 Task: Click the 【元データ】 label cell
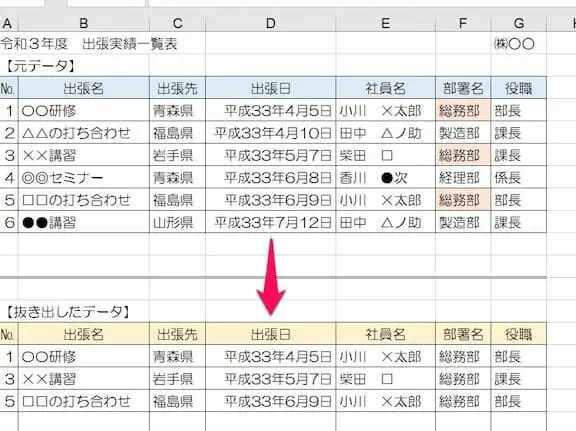click(40, 66)
